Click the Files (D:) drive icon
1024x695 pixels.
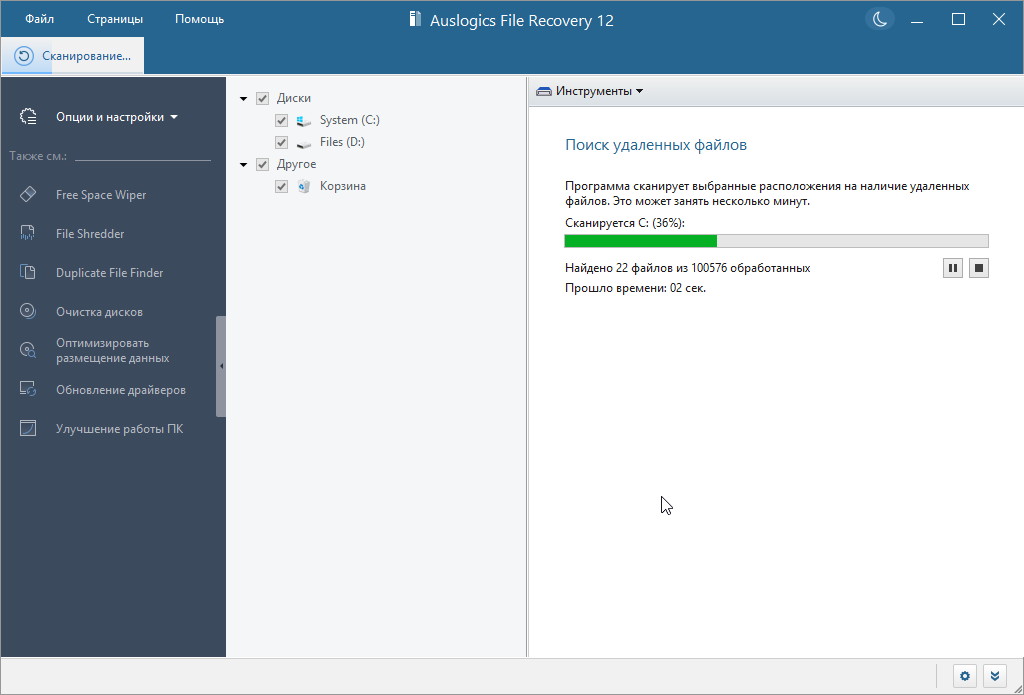pyautogui.click(x=304, y=143)
